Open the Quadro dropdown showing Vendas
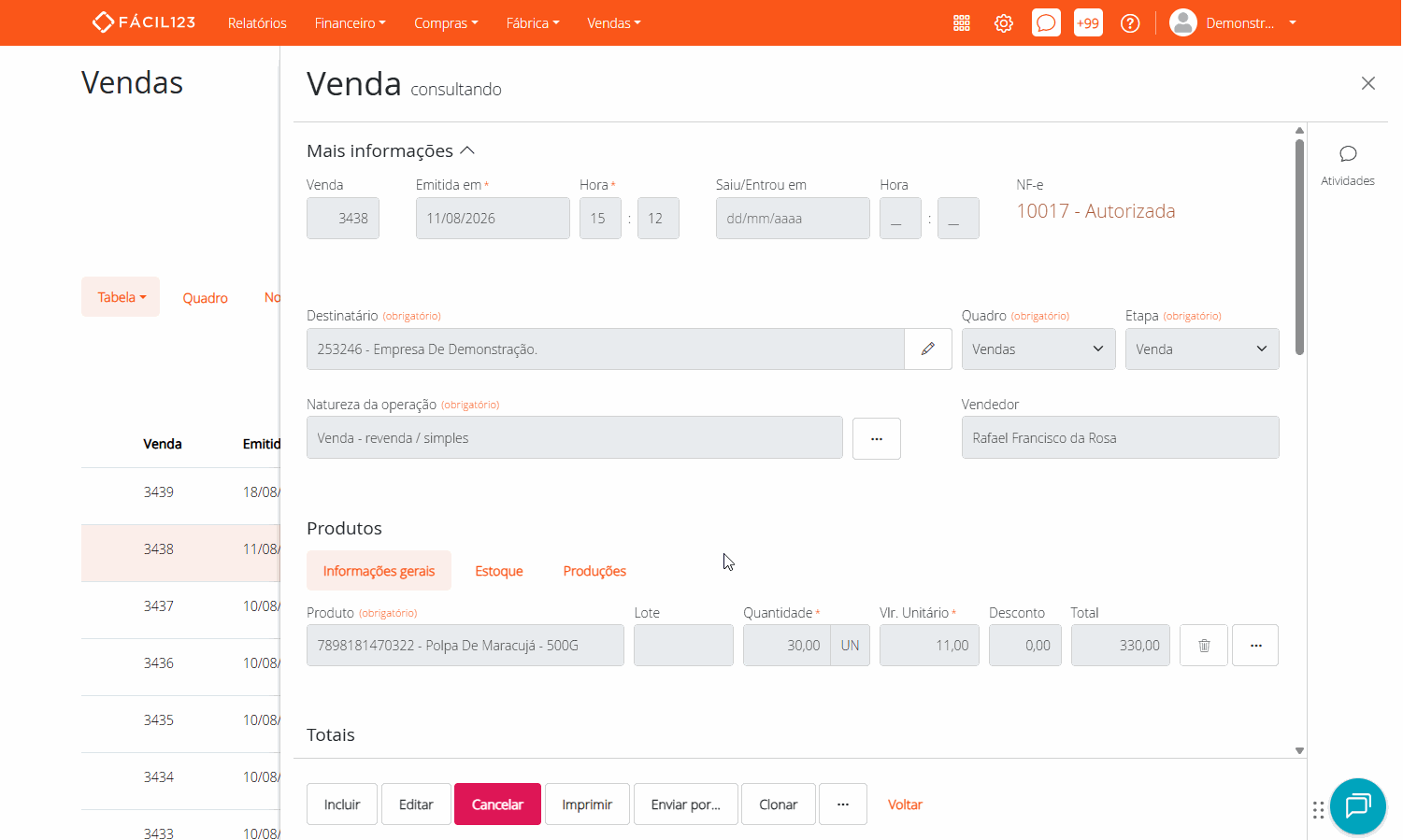The image size is (1403, 840). click(x=1038, y=349)
